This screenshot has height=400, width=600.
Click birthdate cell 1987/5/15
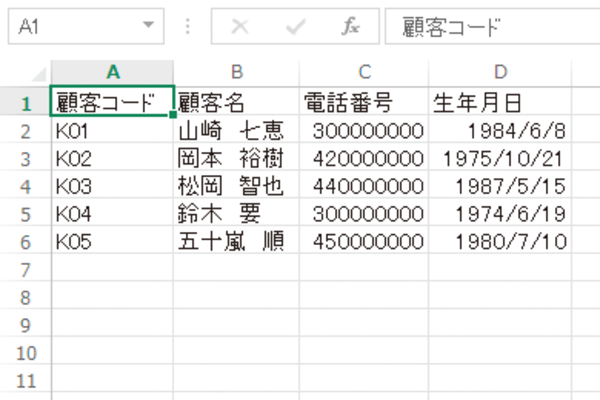[500, 184]
